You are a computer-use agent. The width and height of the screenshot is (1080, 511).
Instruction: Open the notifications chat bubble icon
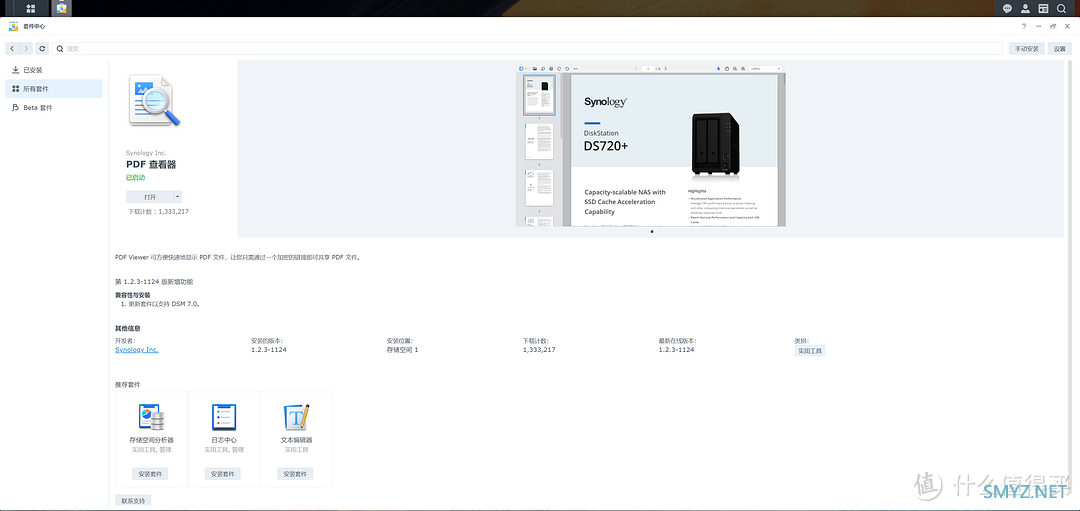(1008, 9)
